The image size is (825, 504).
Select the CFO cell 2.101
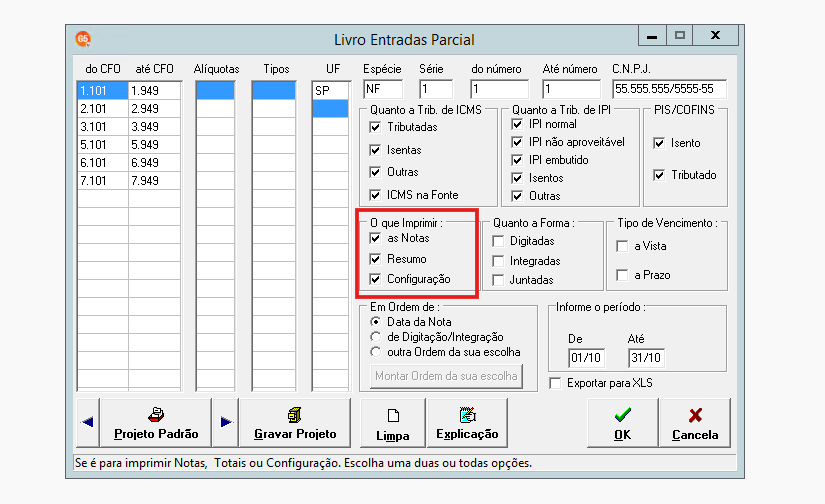tap(103, 109)
